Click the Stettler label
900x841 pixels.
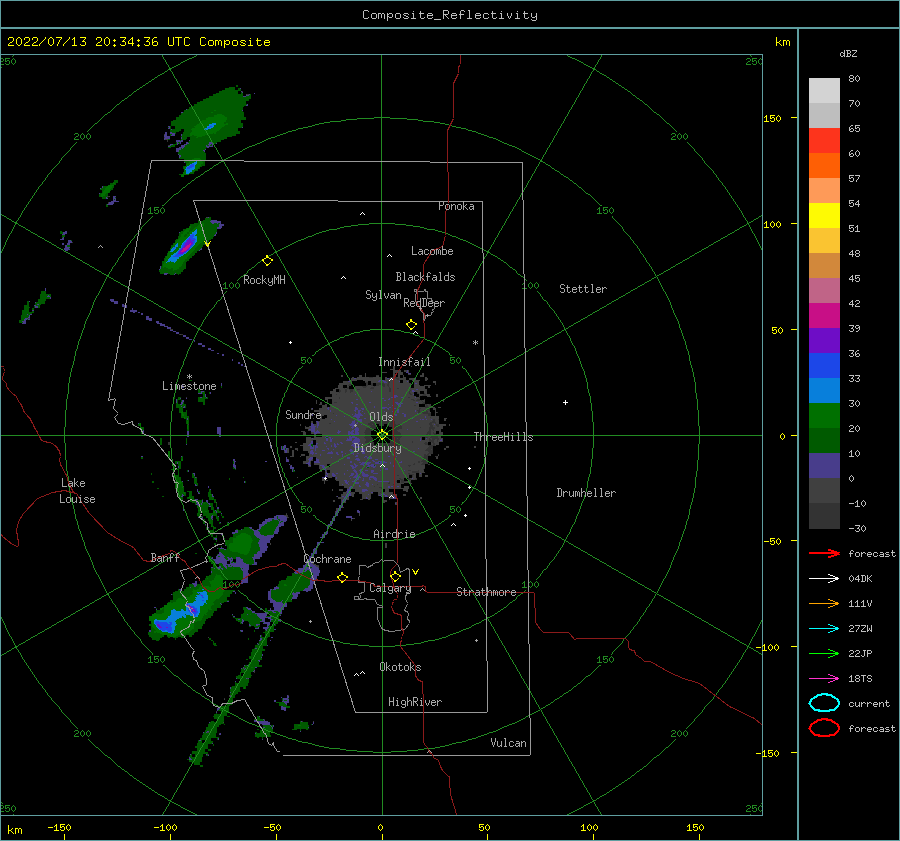tap(583, 289)
